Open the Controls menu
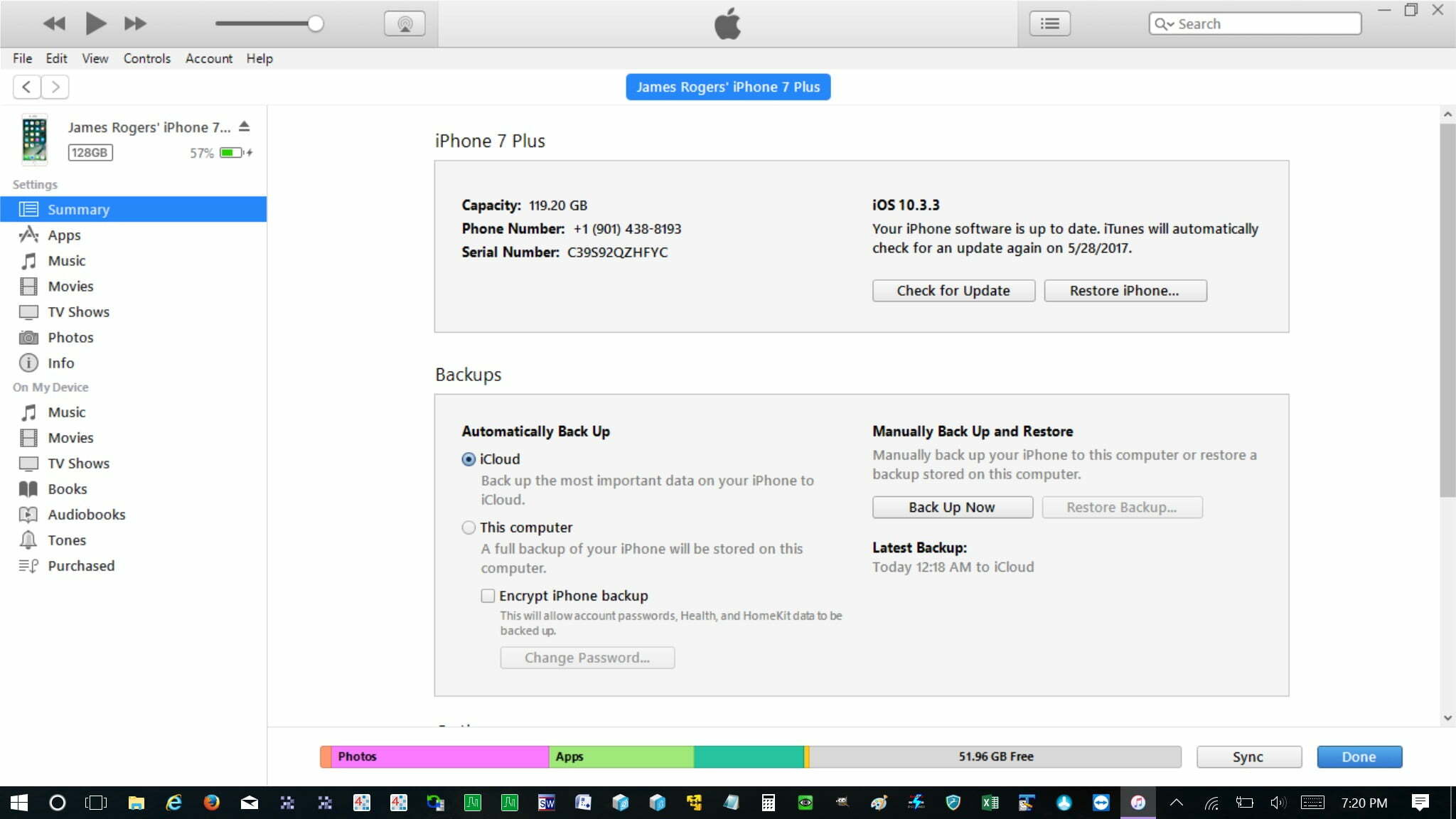 point(146,58)
